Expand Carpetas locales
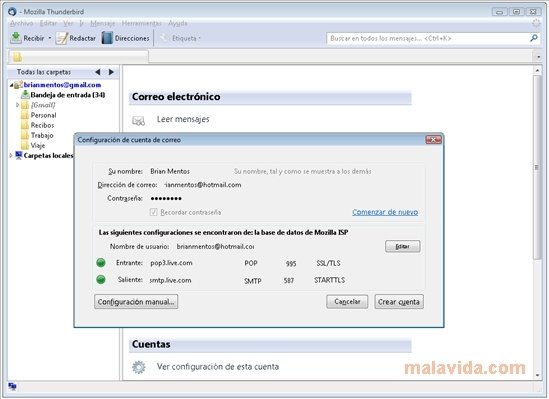 11,155
